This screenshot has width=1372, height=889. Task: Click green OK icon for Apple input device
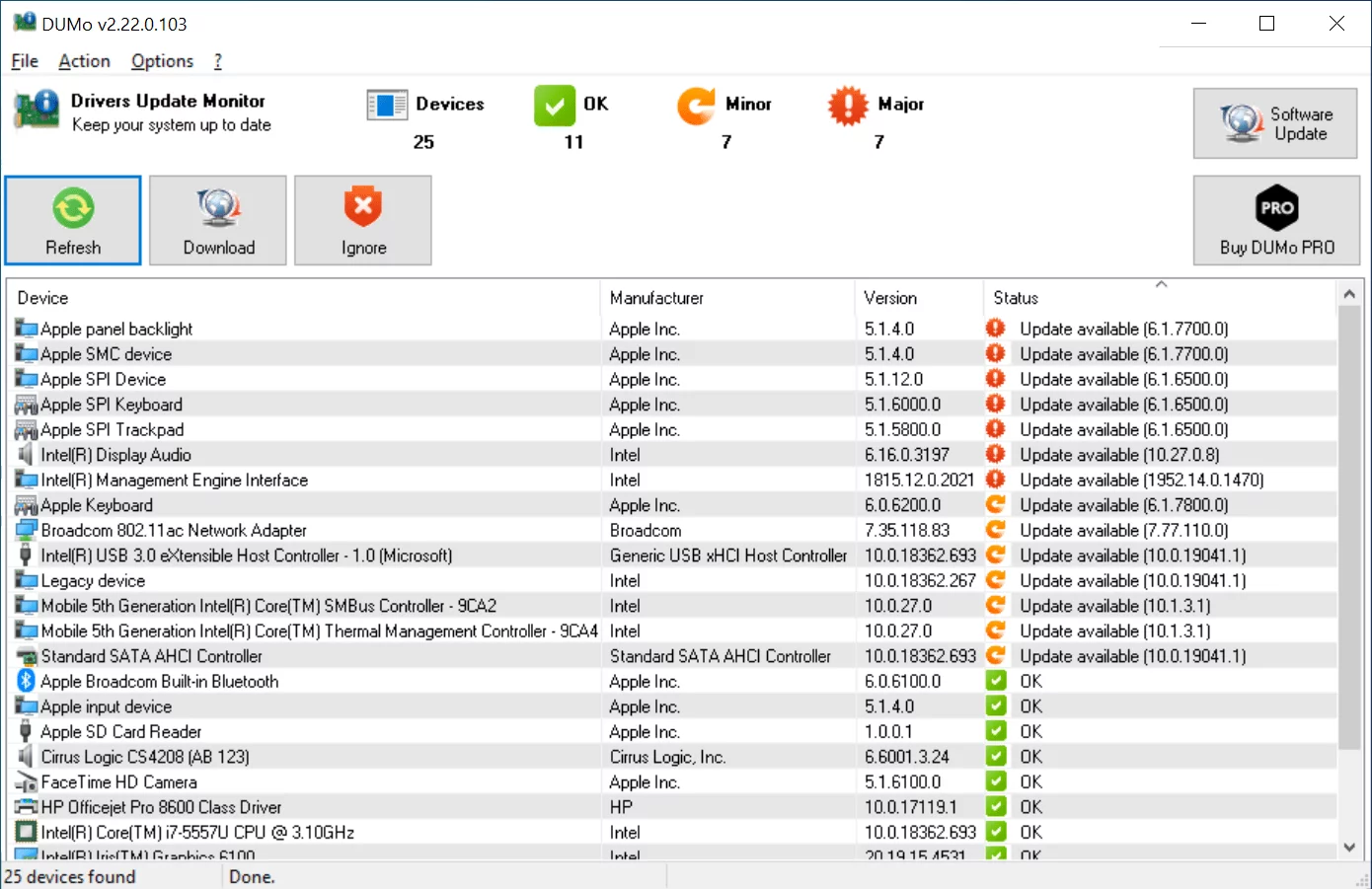996,706
